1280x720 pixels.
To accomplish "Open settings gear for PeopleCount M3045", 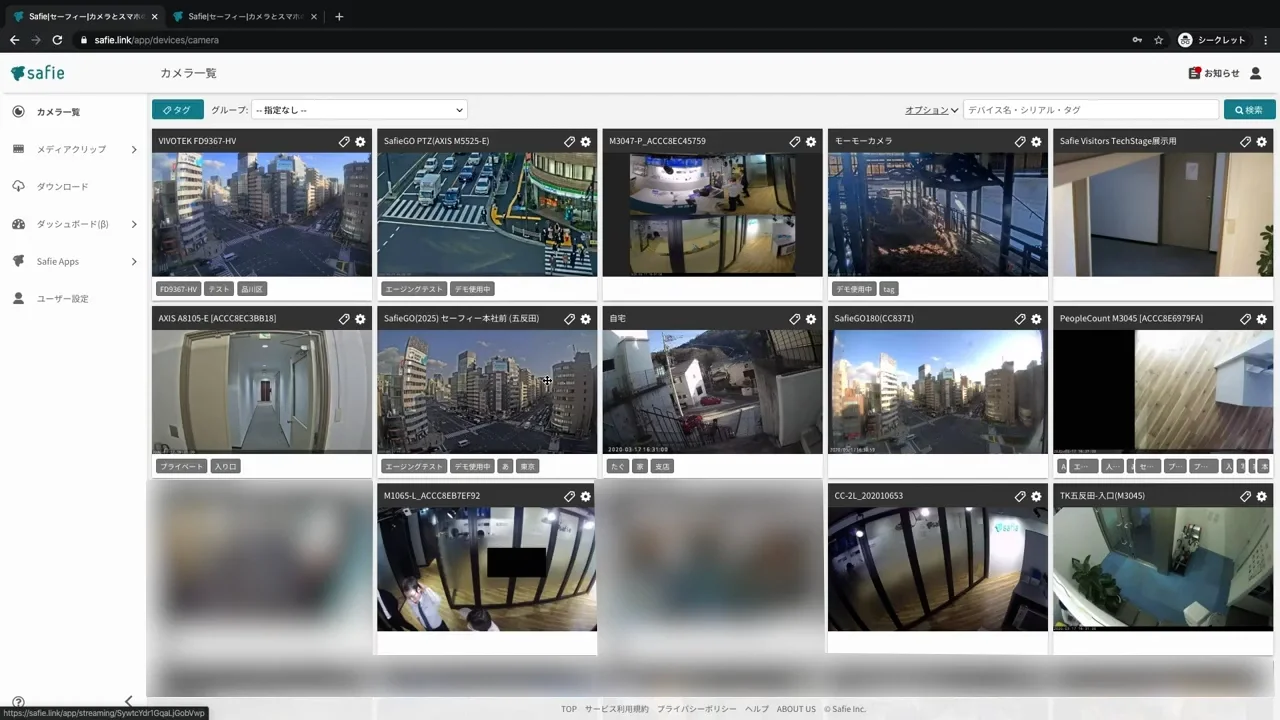I will pyautogui.click(x=1262, y=319).
